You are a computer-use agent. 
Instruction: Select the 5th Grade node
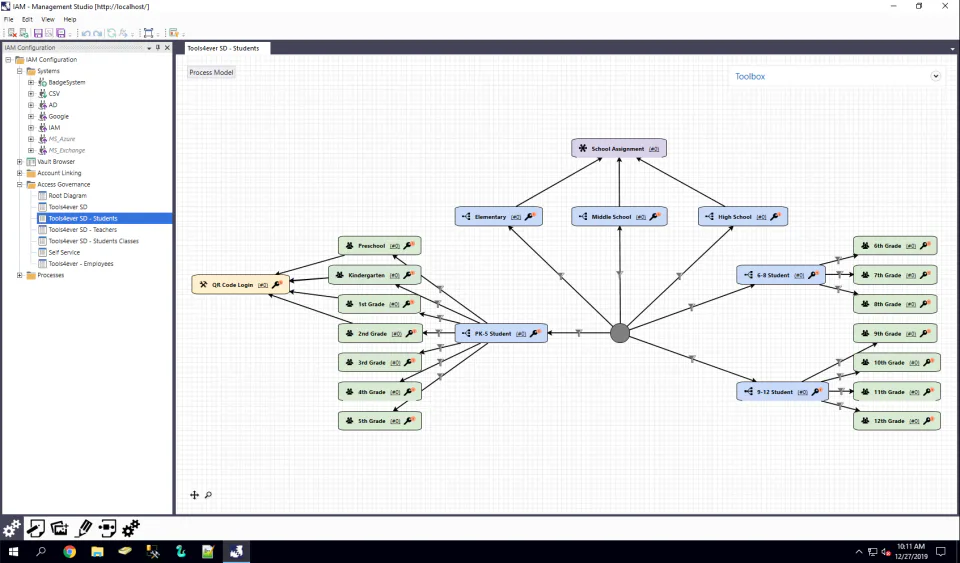(380, 420)
